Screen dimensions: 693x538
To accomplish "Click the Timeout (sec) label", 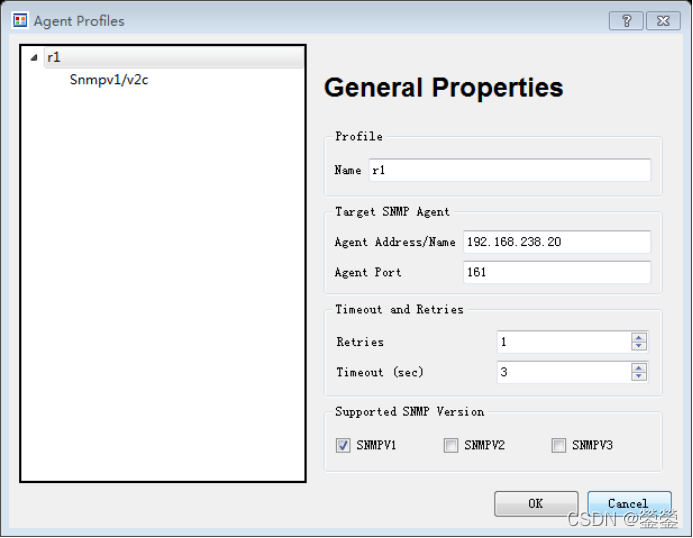I will tap(380, 372).
